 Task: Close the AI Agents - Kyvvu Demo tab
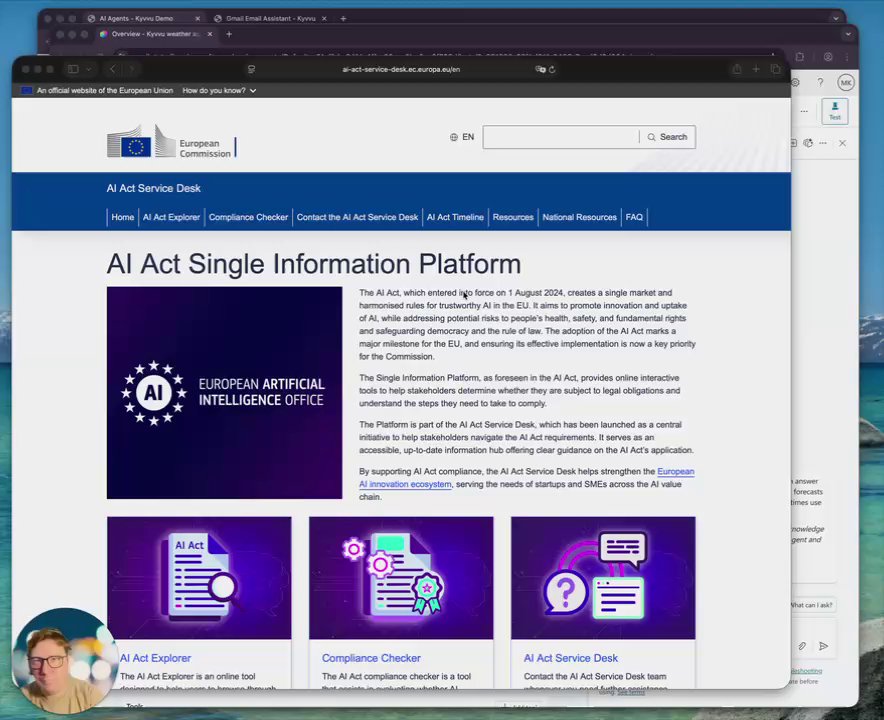pos(197,19)
